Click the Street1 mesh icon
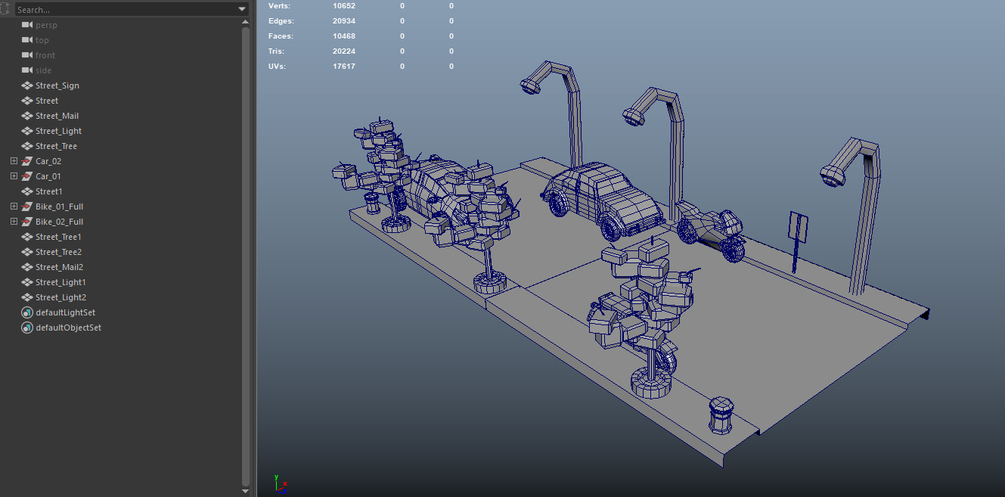The image size is (1005, 497). [27, 192]
